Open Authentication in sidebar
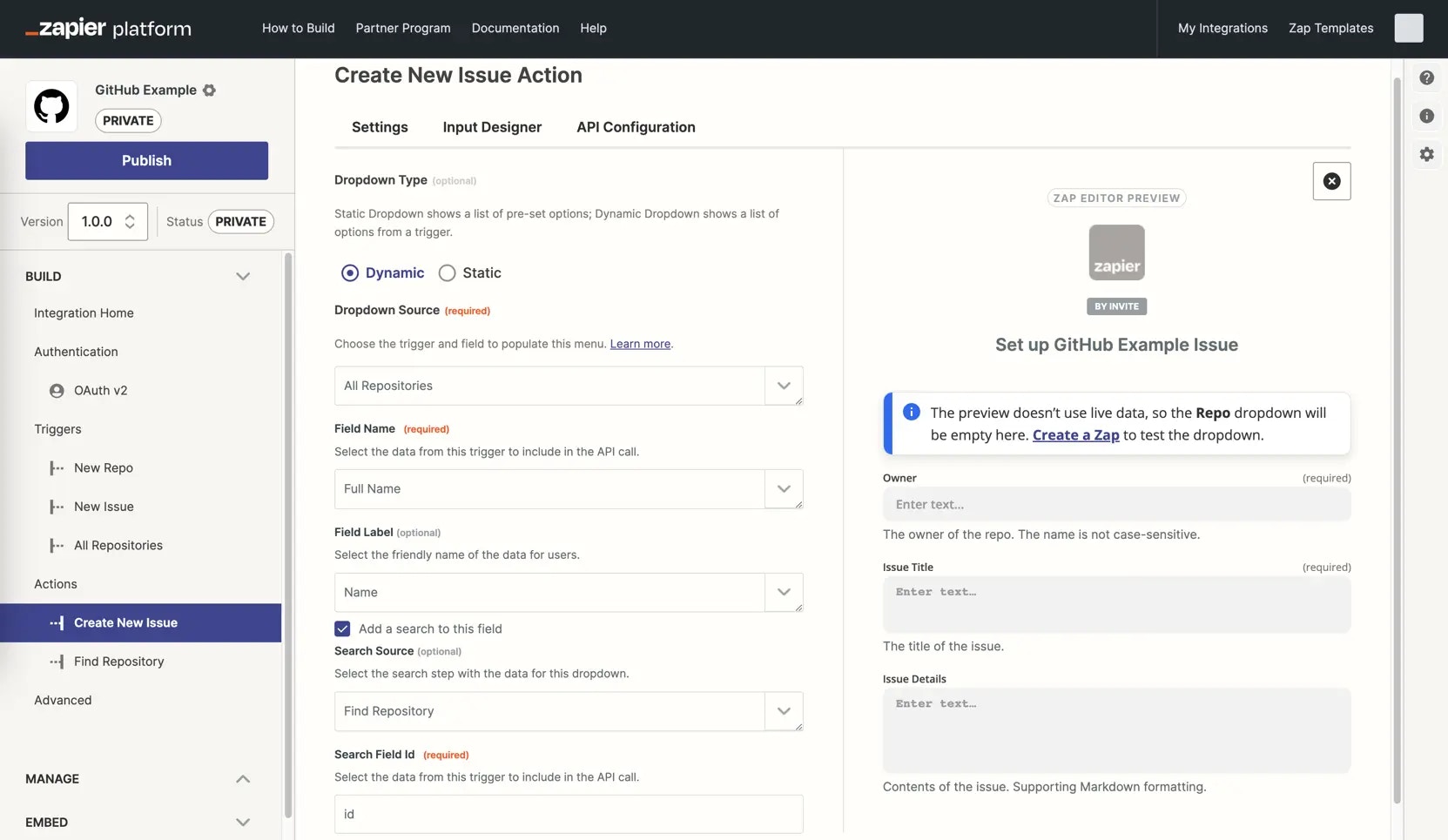This screenshot has width=1448, height=840. point(76,352)
